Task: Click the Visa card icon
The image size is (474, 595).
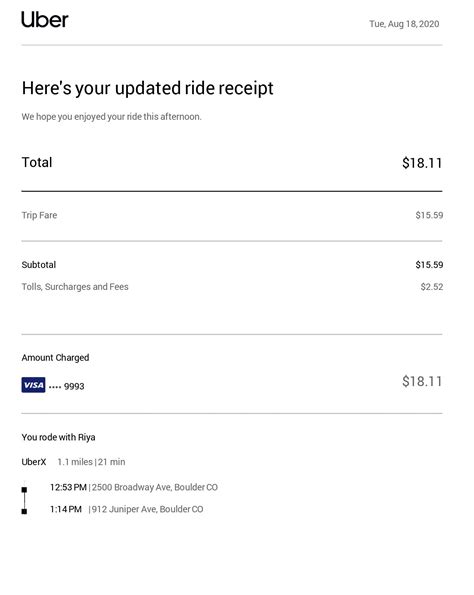Action: pos(33,385)
